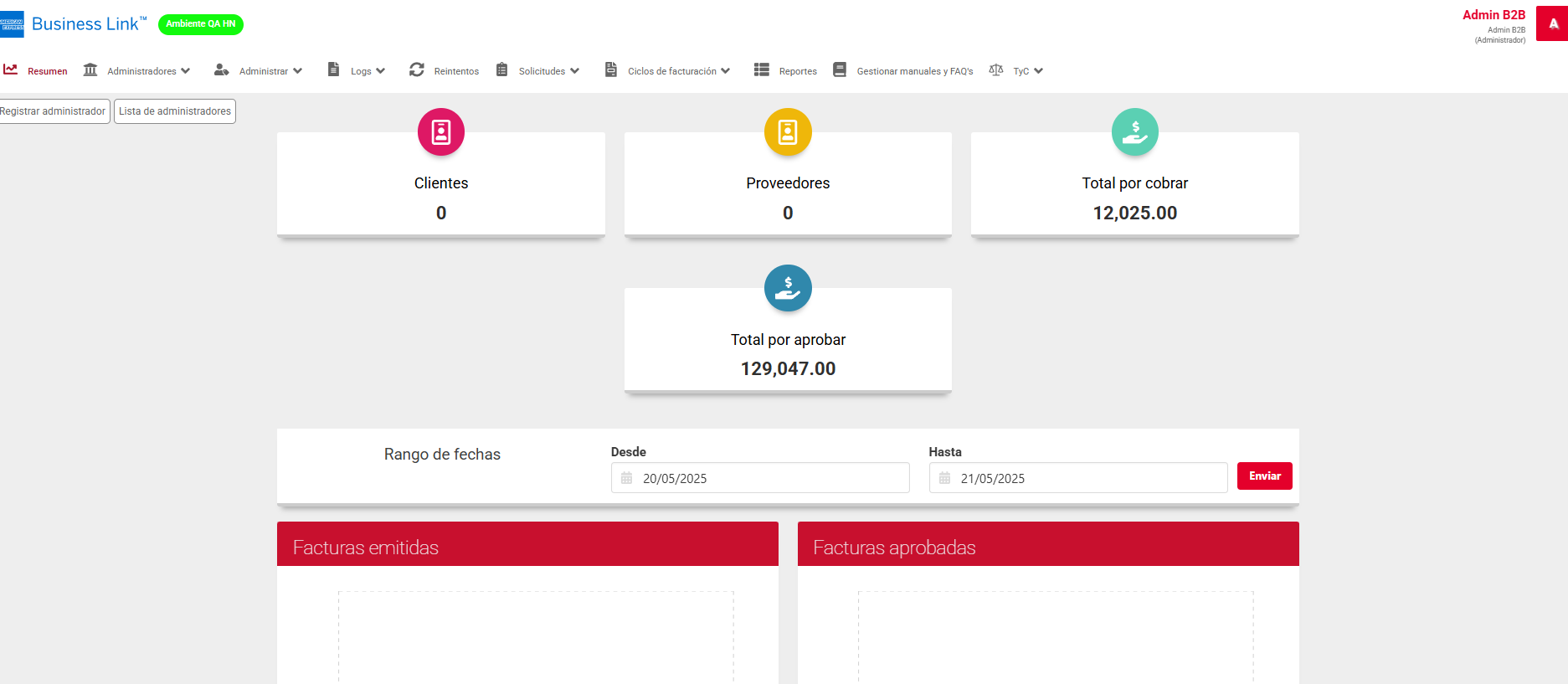The width and height of the screenshot is (1568, 684).
Task: Click the Total por cobrar hand-money icon
Action: click(1134, 132)
